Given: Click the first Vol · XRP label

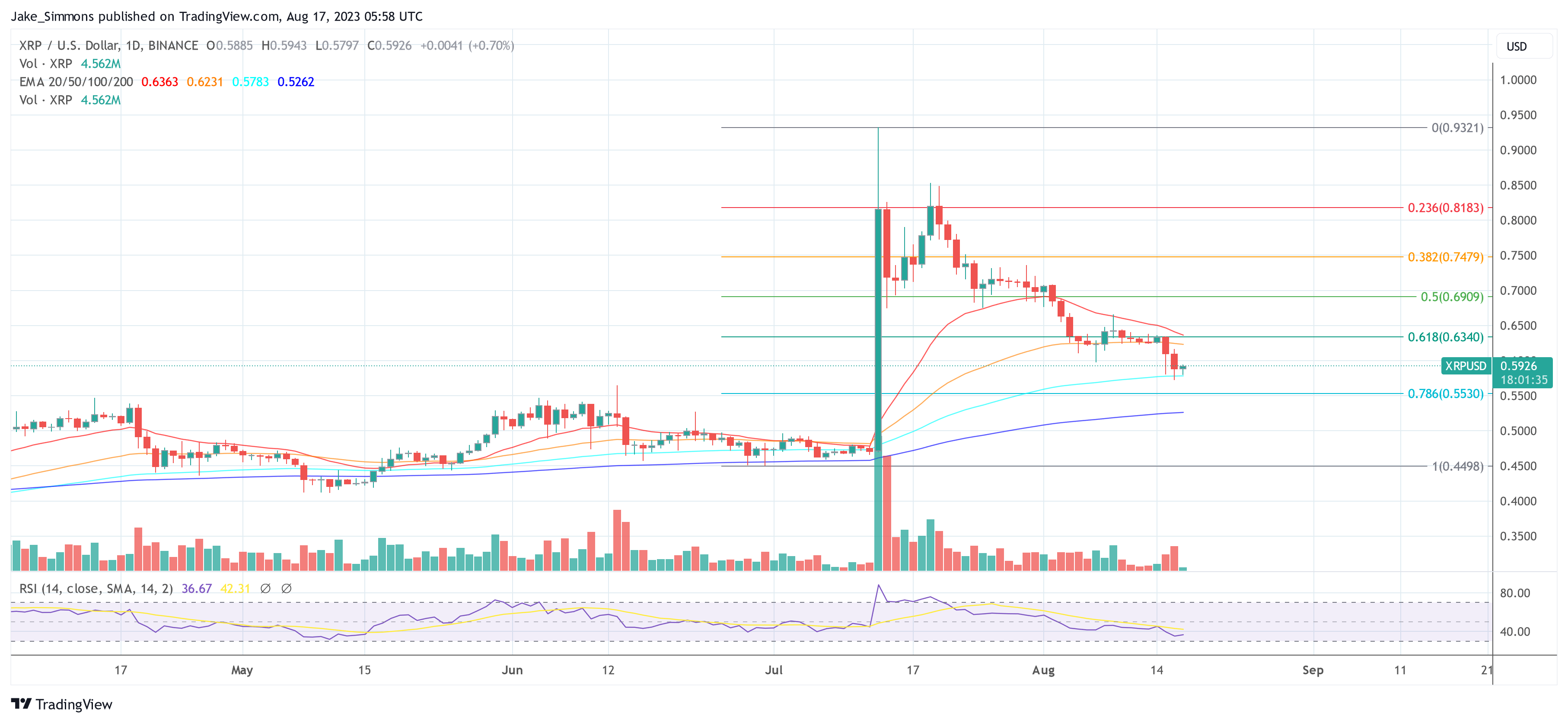Looking at the screenshot, I should pyautogui.click(x=46, y=63).
